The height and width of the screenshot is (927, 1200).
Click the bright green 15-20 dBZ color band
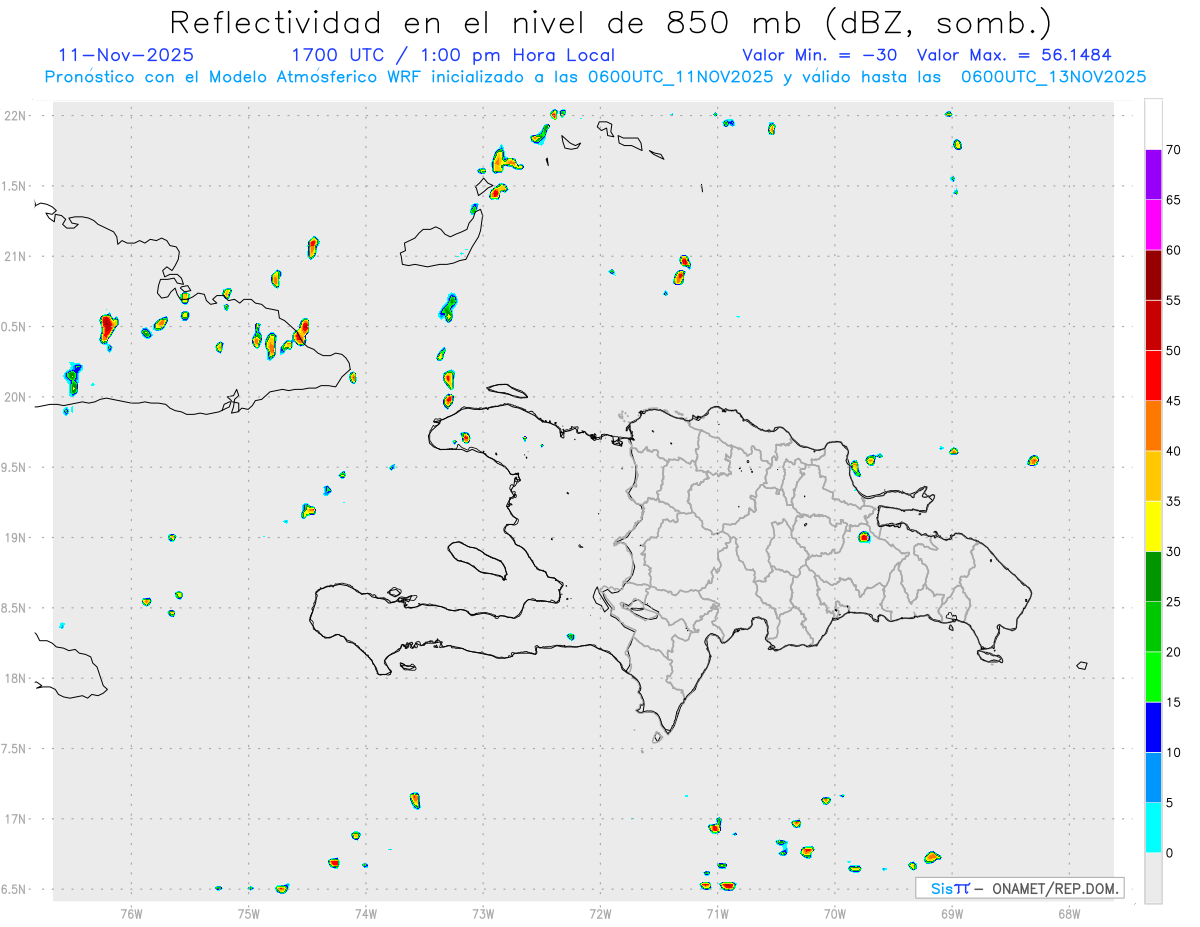(1153, 677)
